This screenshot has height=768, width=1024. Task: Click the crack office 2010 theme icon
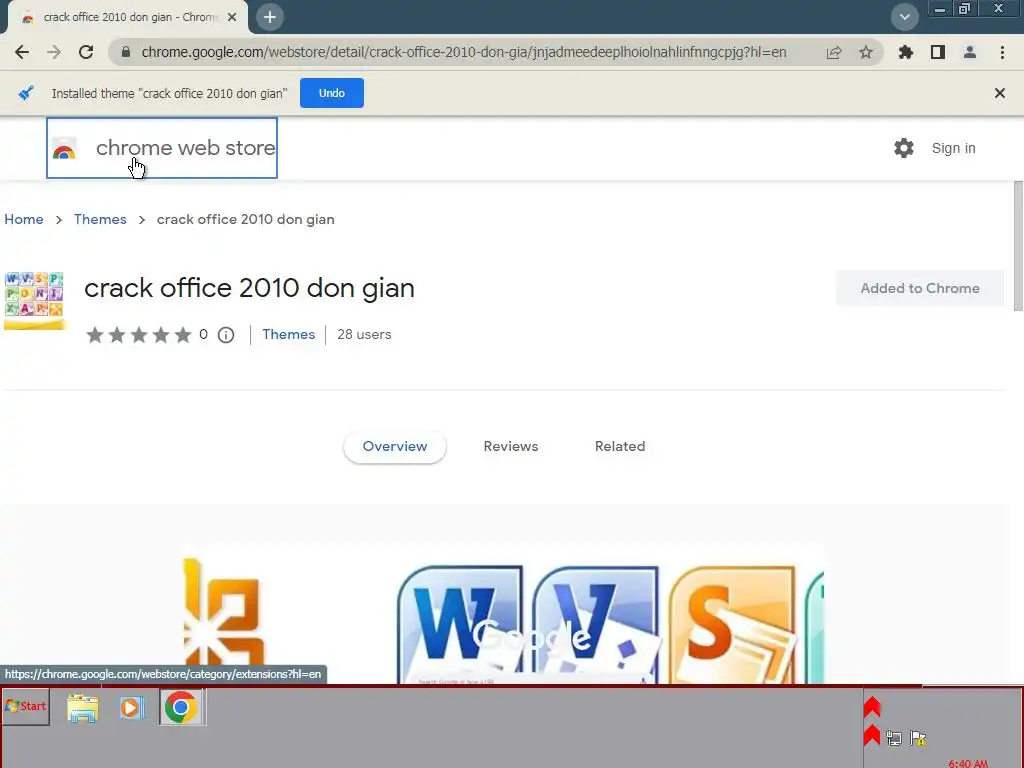(x=34, y=300)
